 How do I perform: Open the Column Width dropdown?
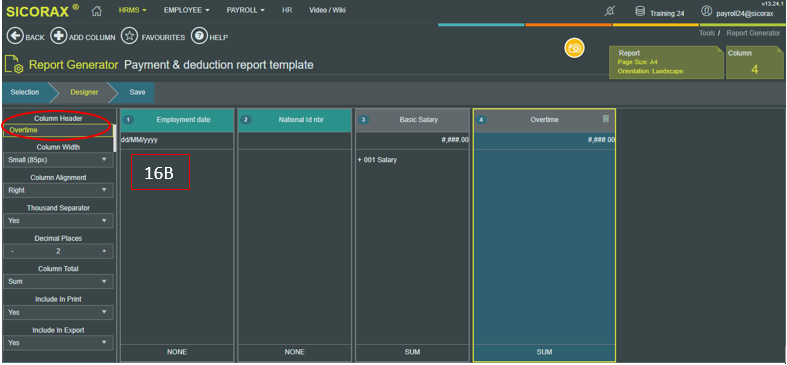58,160
